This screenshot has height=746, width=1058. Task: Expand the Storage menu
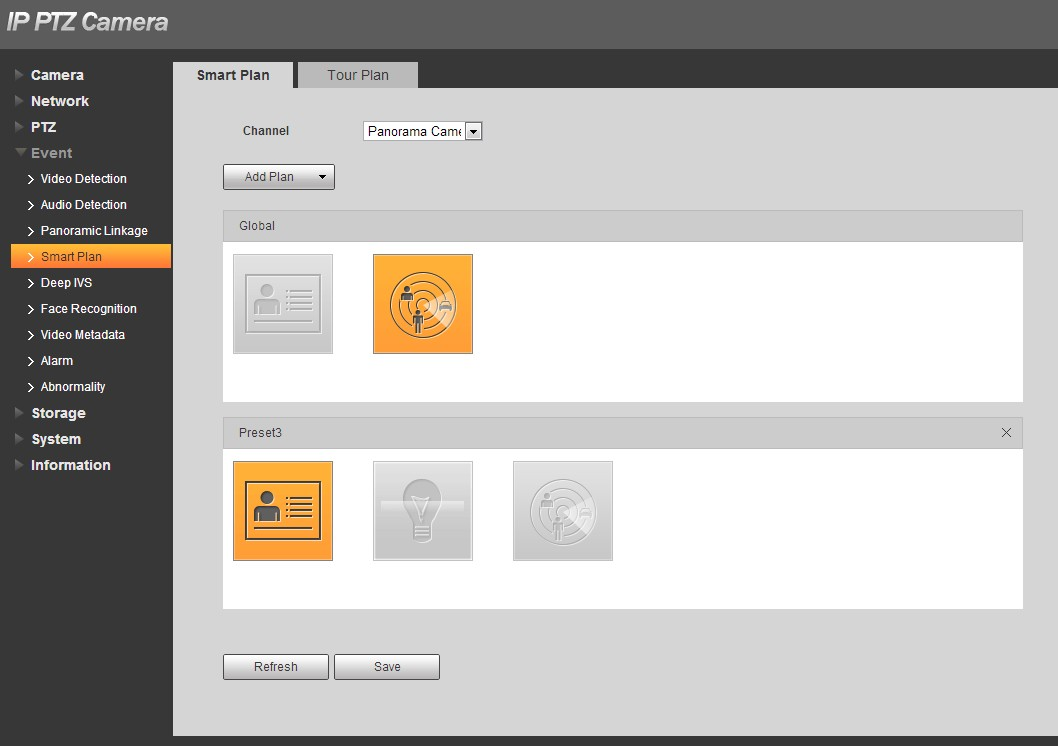(x=58, y=413)
